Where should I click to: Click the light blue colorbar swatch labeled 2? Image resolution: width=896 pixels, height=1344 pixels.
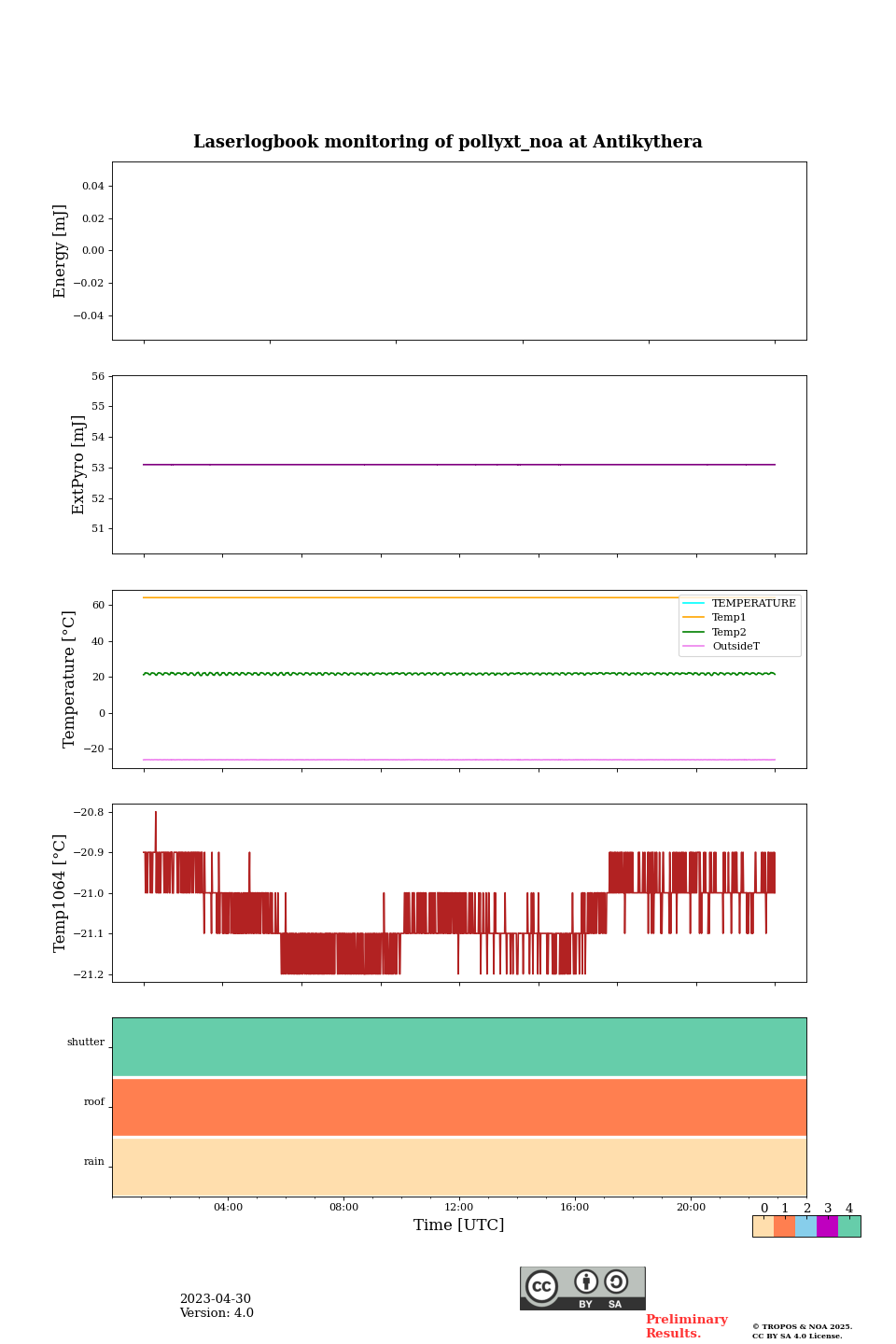click(x=805, y=1226)
